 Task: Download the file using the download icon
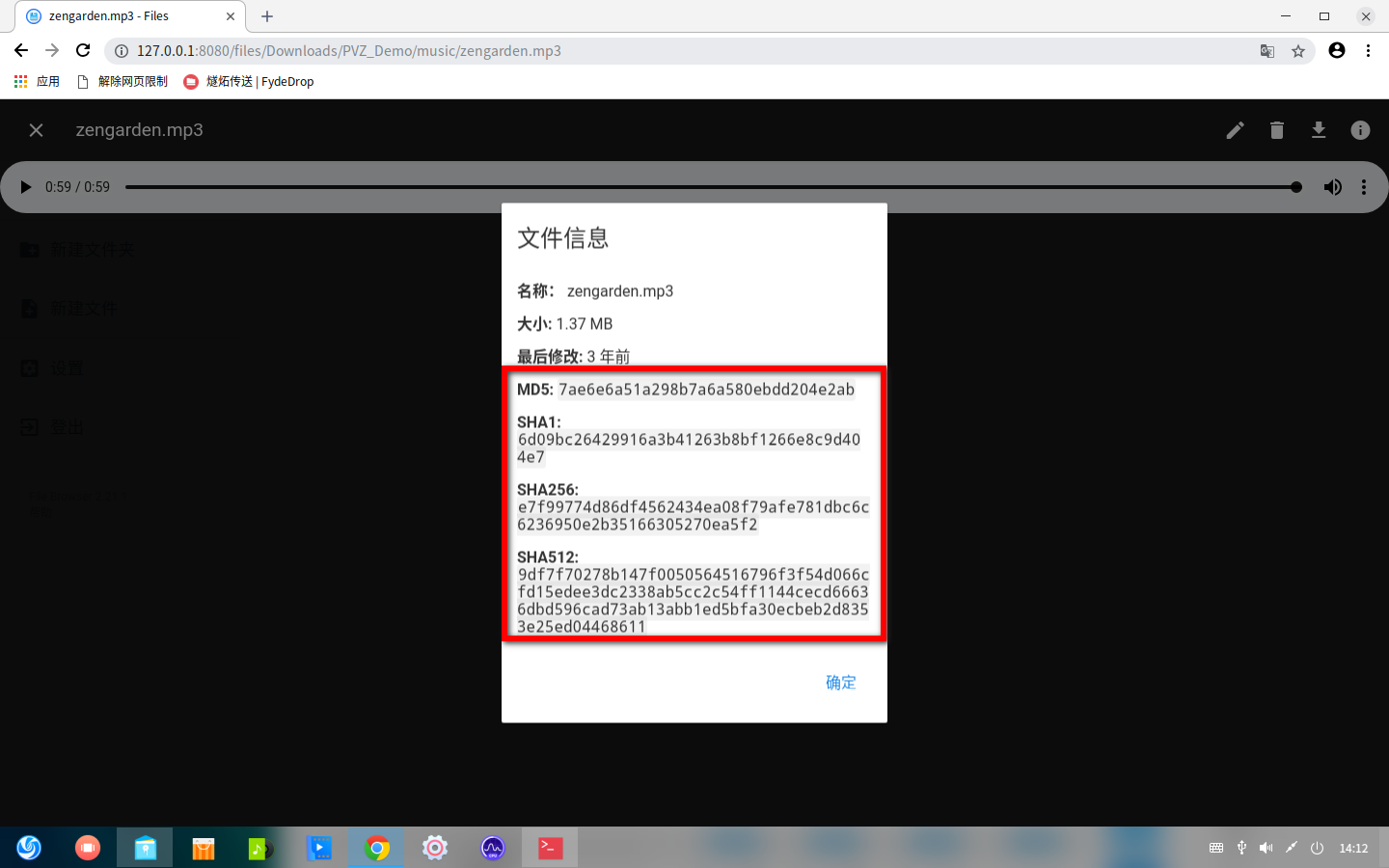click(x=1319, y=130)
